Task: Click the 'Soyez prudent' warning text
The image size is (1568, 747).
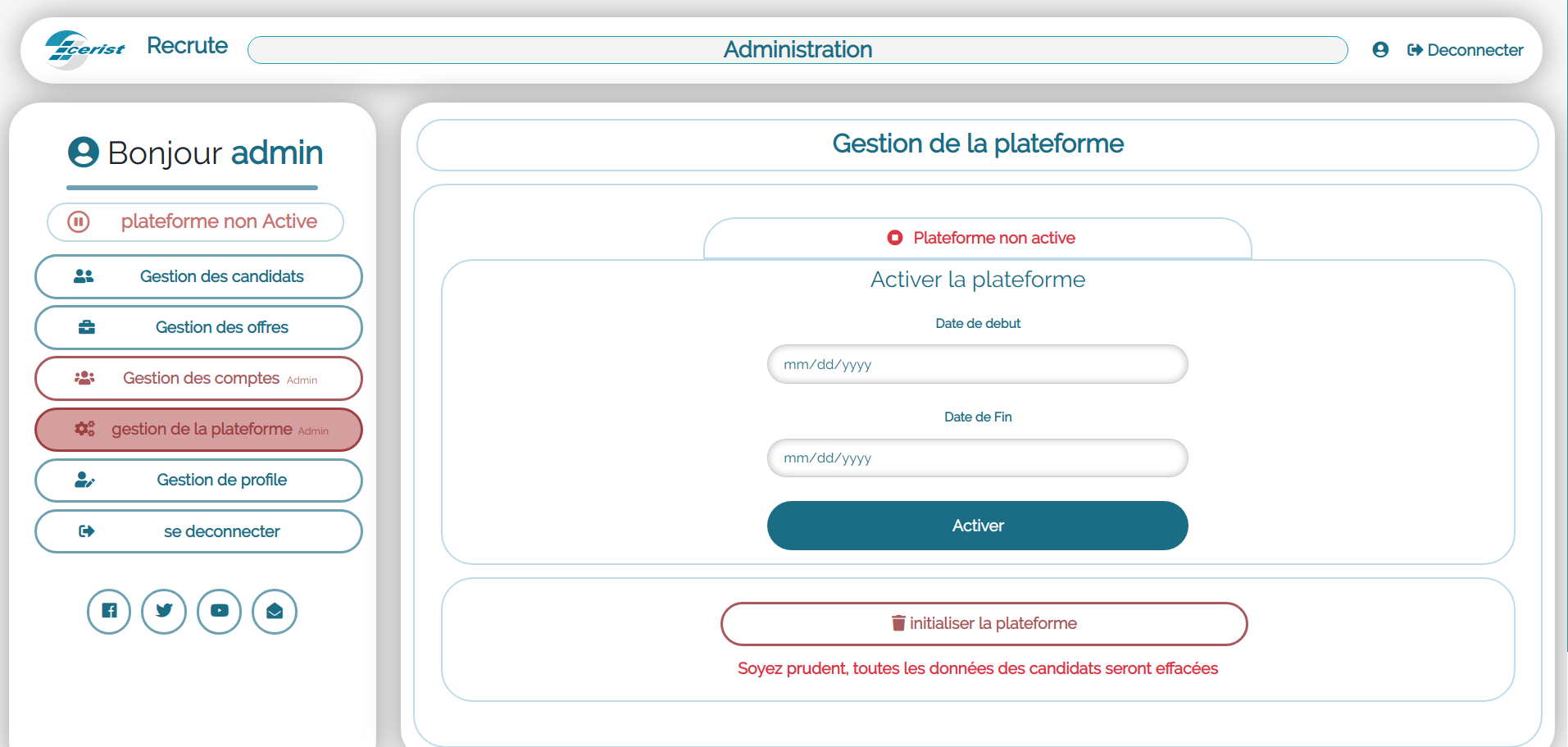Action: click(978, 668)
